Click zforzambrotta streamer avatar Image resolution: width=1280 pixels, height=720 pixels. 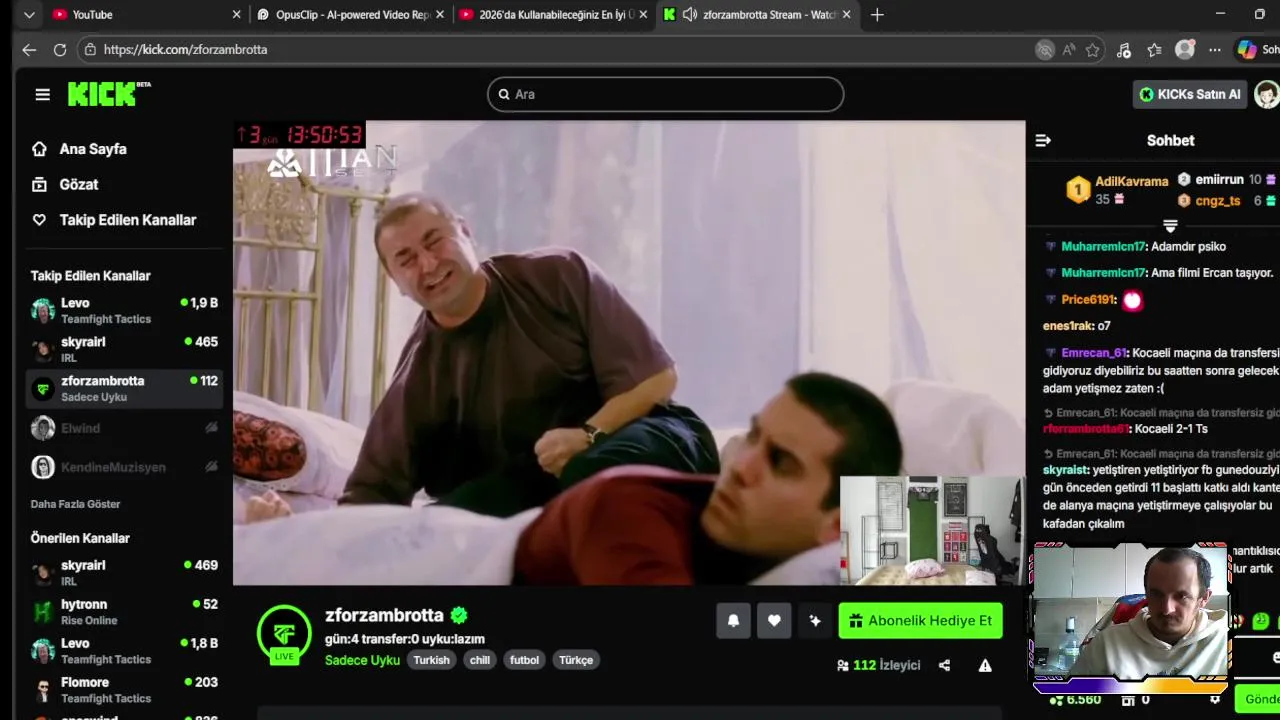point(284,632)
